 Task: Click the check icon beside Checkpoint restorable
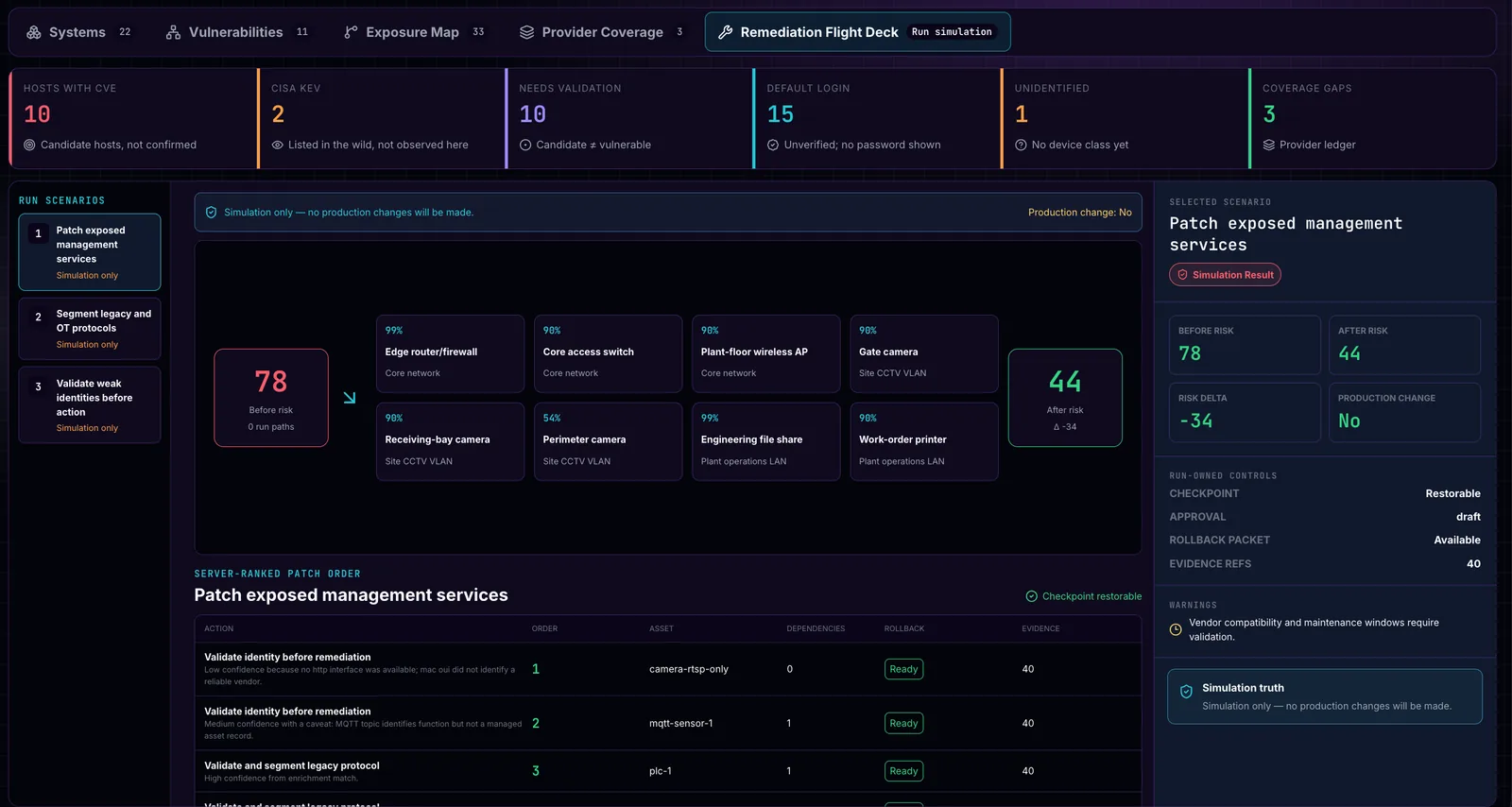(x=1032, y=596)
